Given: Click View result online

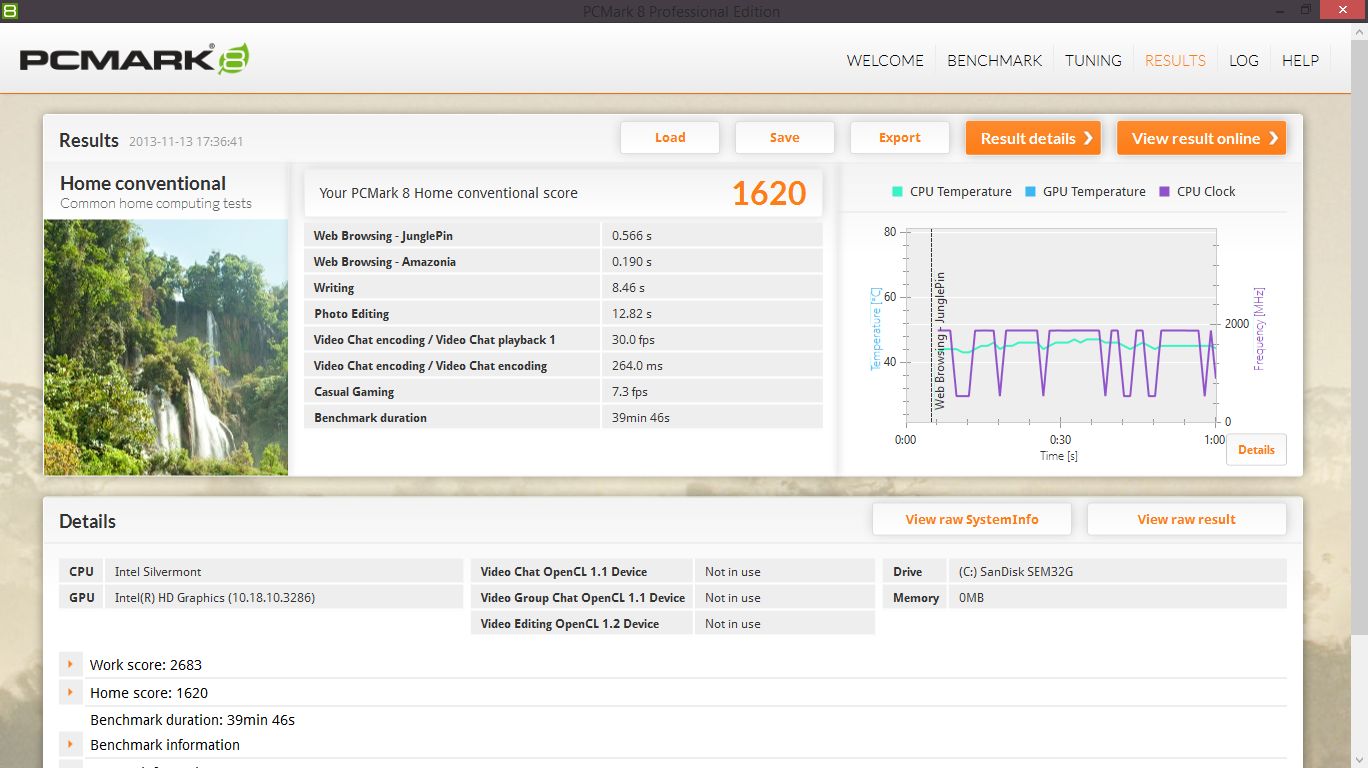Looking at the screenshot, I should [1202, 138].
